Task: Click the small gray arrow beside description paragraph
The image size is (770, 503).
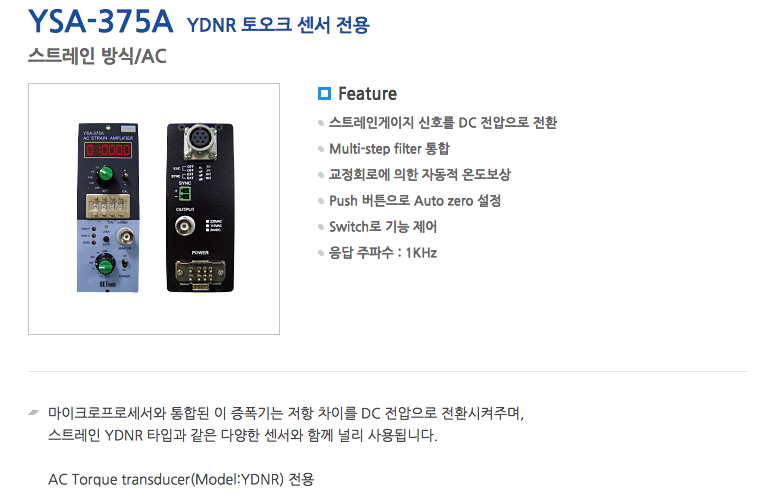Action: click(33, 412)
